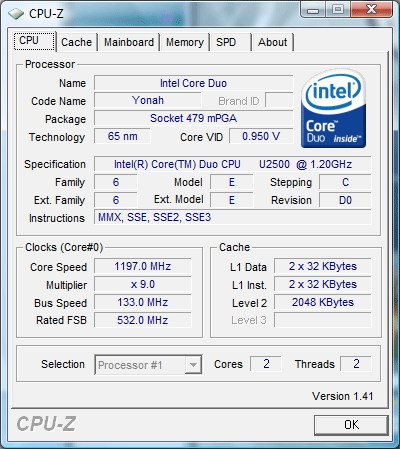Close the CPU-Z window
This screenshot has height=449, width=400.
pyautogui.click(x=371, y=10)
